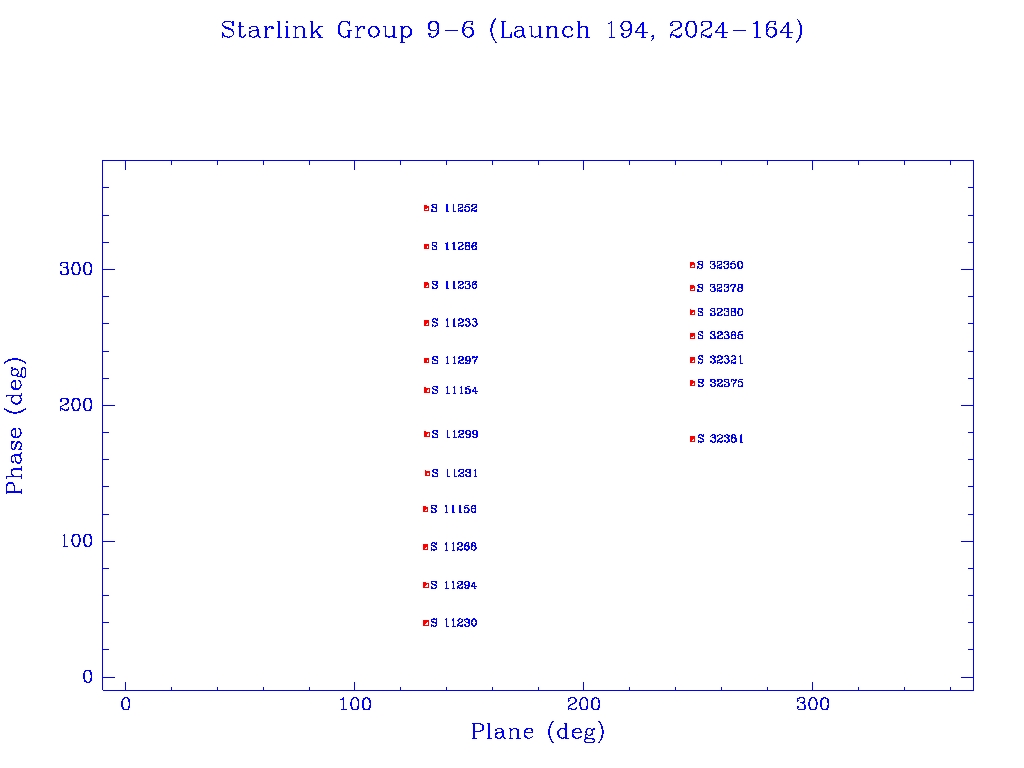Pick the S 11154 satellite marker

[426, 390]
